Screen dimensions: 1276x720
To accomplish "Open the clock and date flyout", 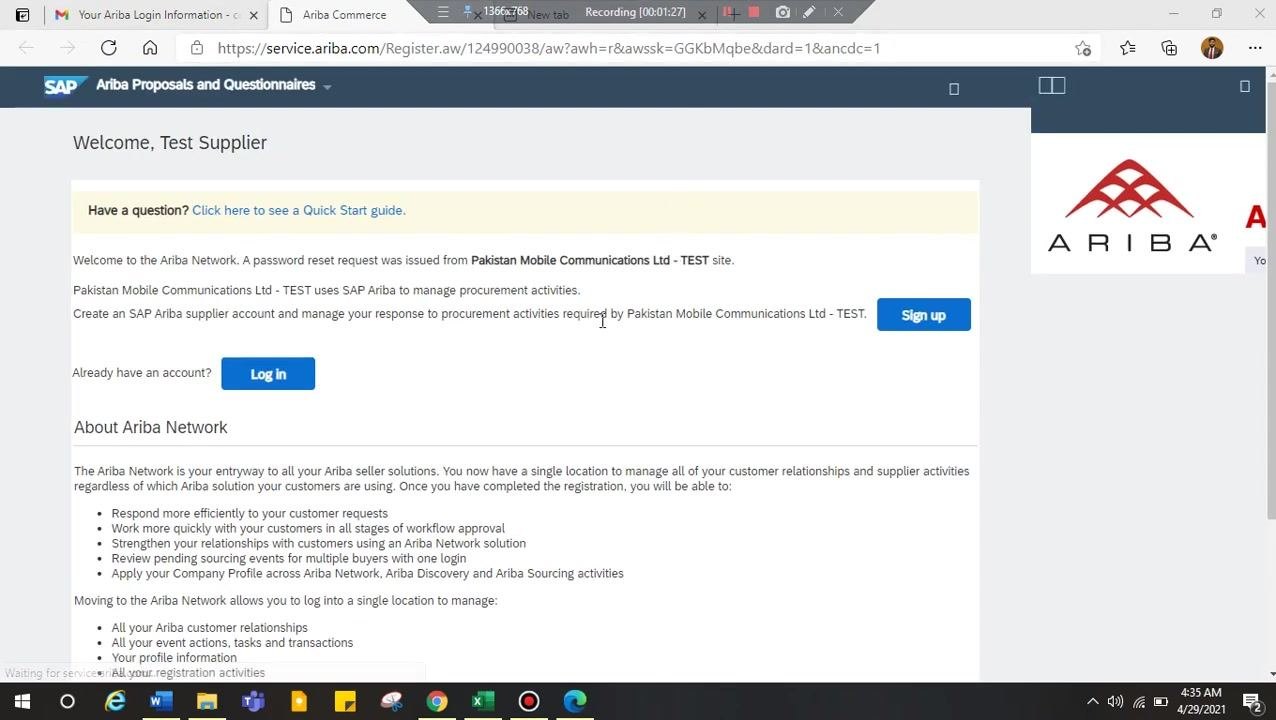I will coord(1201,701).
